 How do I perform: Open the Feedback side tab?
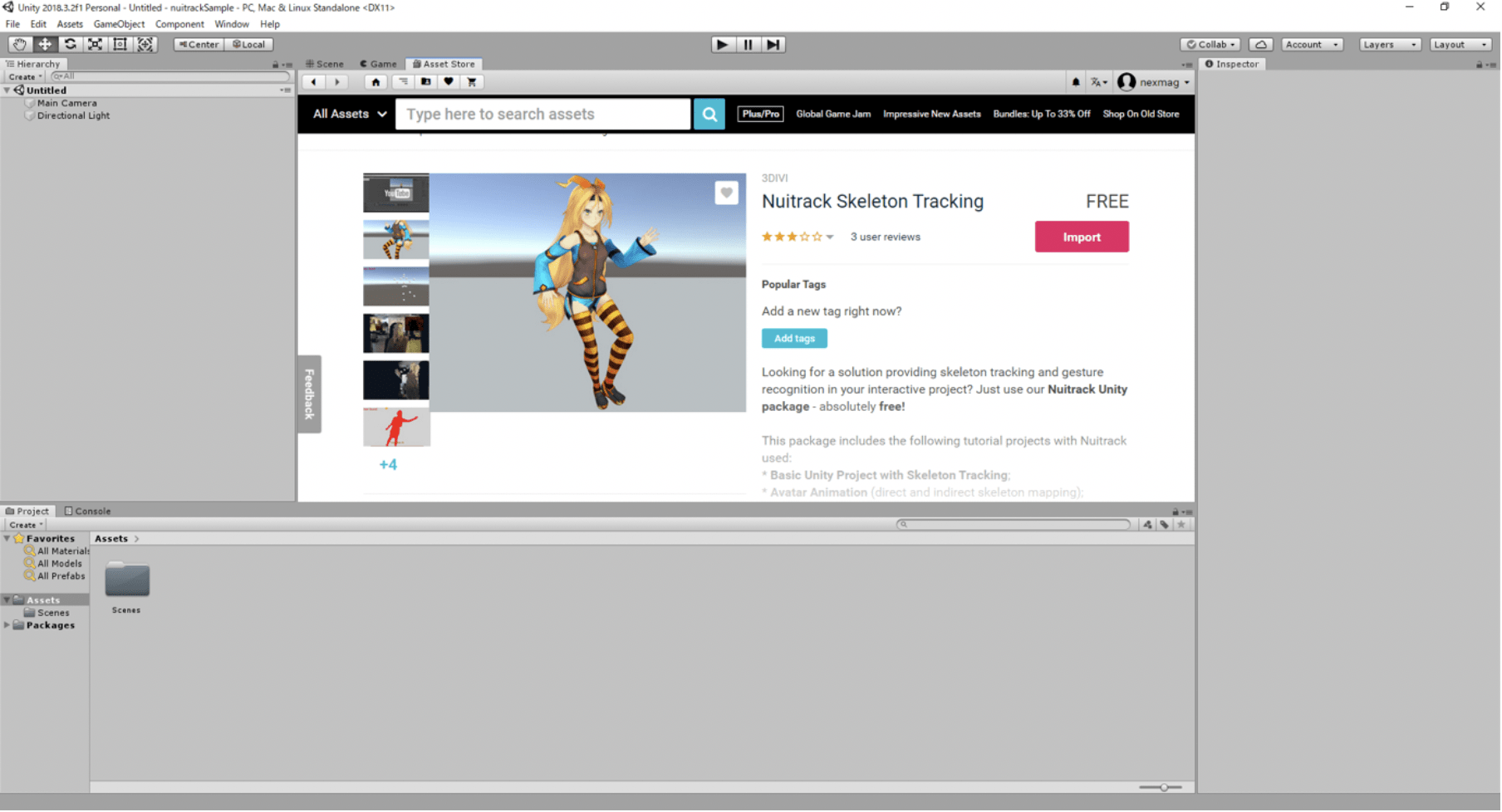pyautogui.click(x=309, y=394)
